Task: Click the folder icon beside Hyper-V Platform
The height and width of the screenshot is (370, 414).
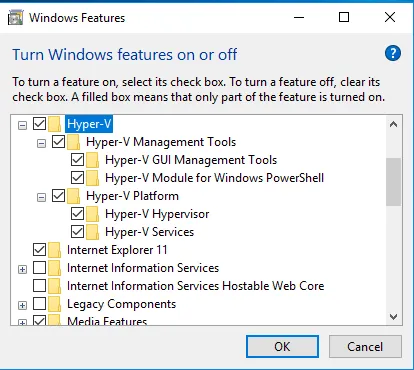Action: coord(74,196)
